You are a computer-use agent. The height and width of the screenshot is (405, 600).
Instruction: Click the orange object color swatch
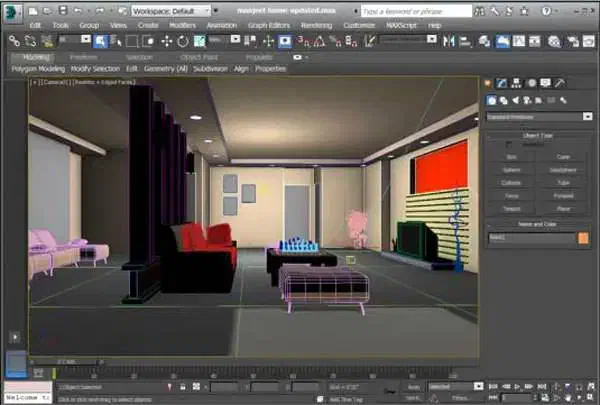583,238
